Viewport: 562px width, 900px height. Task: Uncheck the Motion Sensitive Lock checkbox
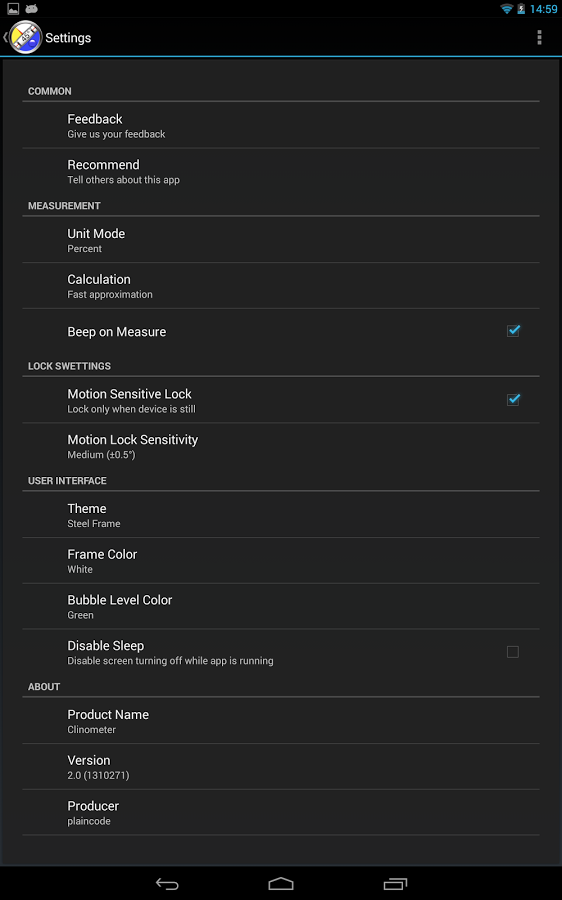[513, 400]
